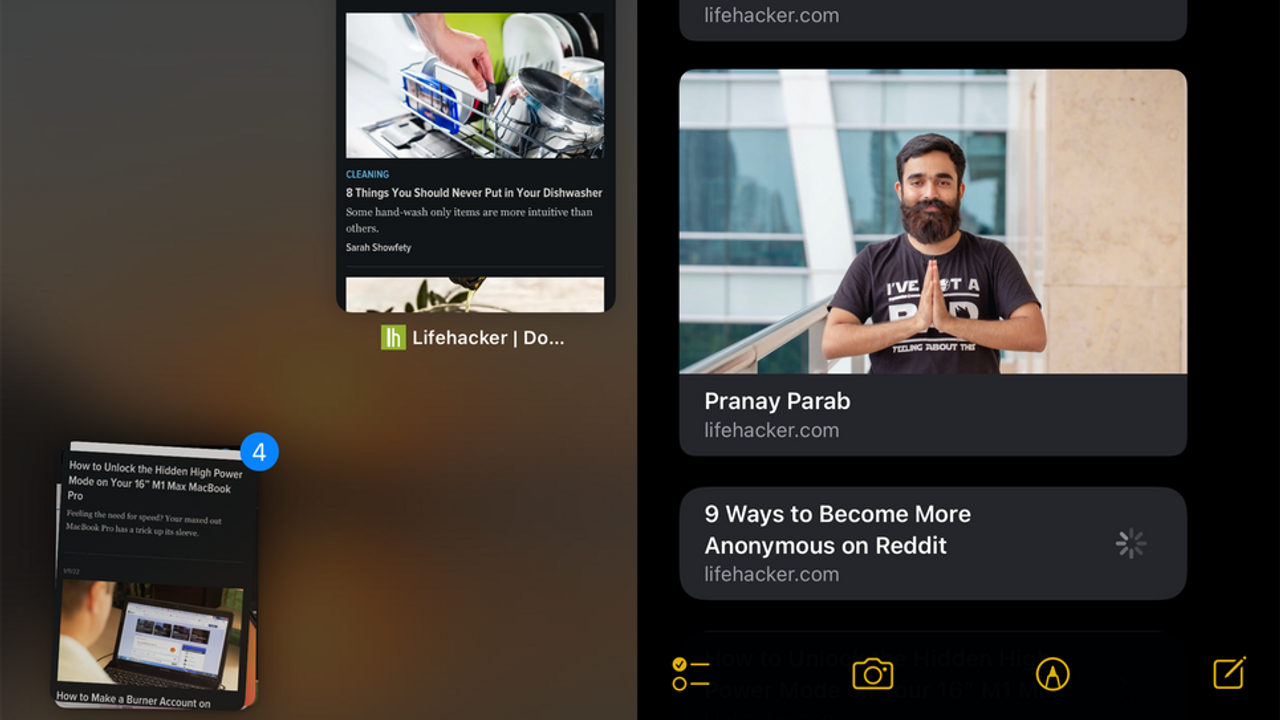Tap the blue badge showing 4
This screenshot has width=1280, height=720.
click(x=259, y=452)
